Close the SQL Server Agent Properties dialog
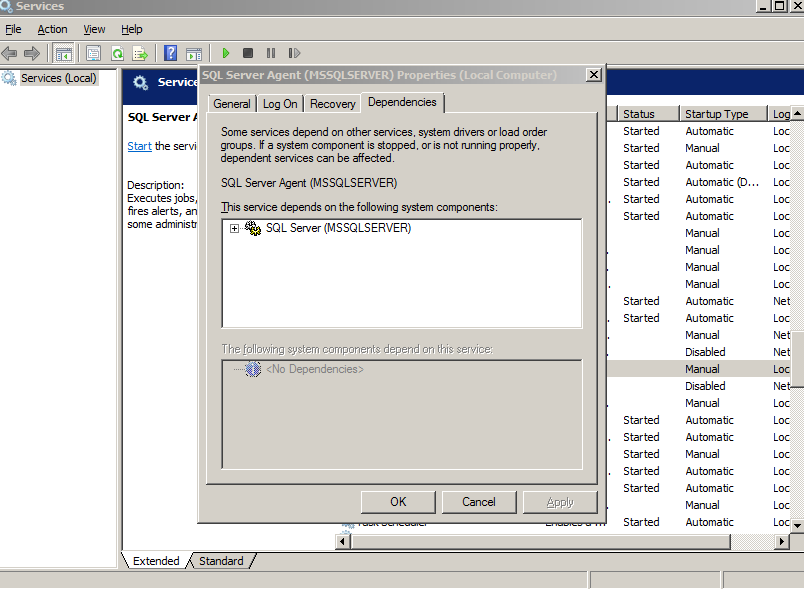Viewport: 804px width, 589px height. [x=594, y=75]
